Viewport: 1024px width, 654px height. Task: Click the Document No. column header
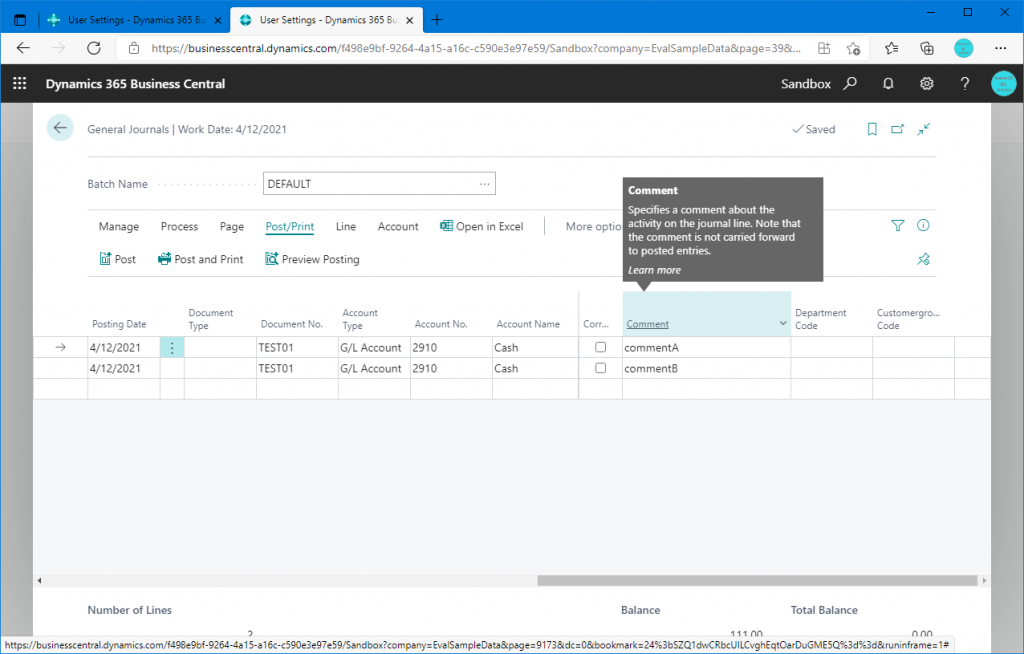(x=291, y=324)
